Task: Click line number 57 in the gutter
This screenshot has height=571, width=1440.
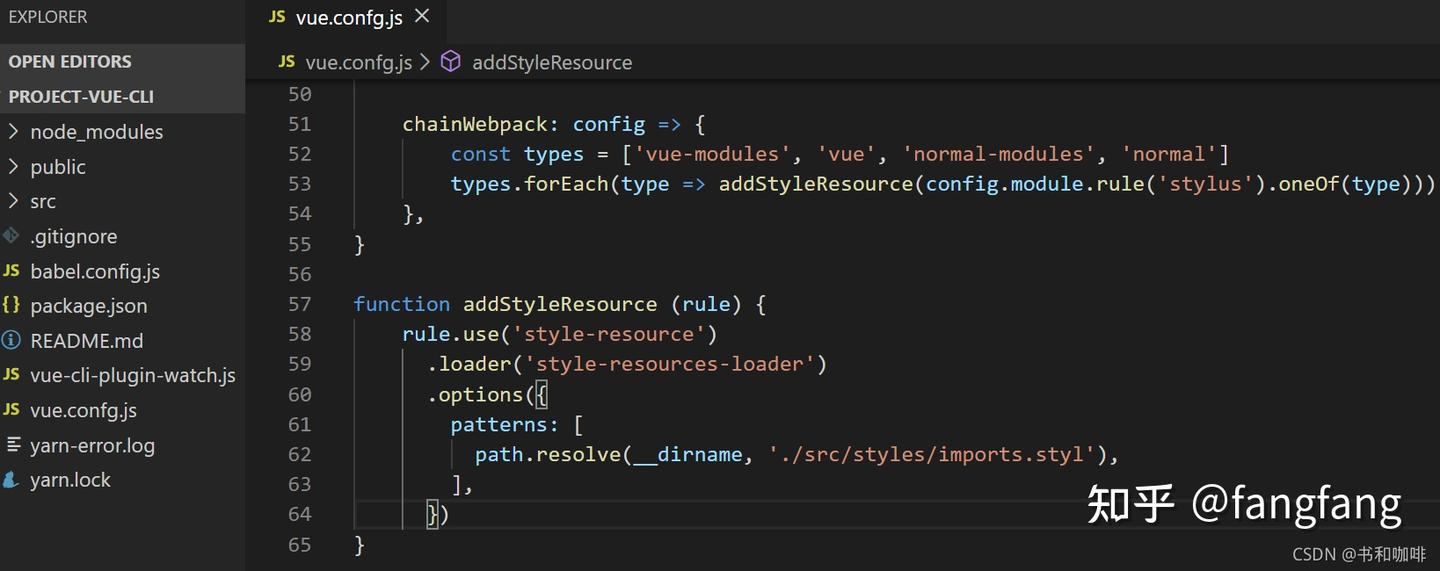Action: coord(299,304)
